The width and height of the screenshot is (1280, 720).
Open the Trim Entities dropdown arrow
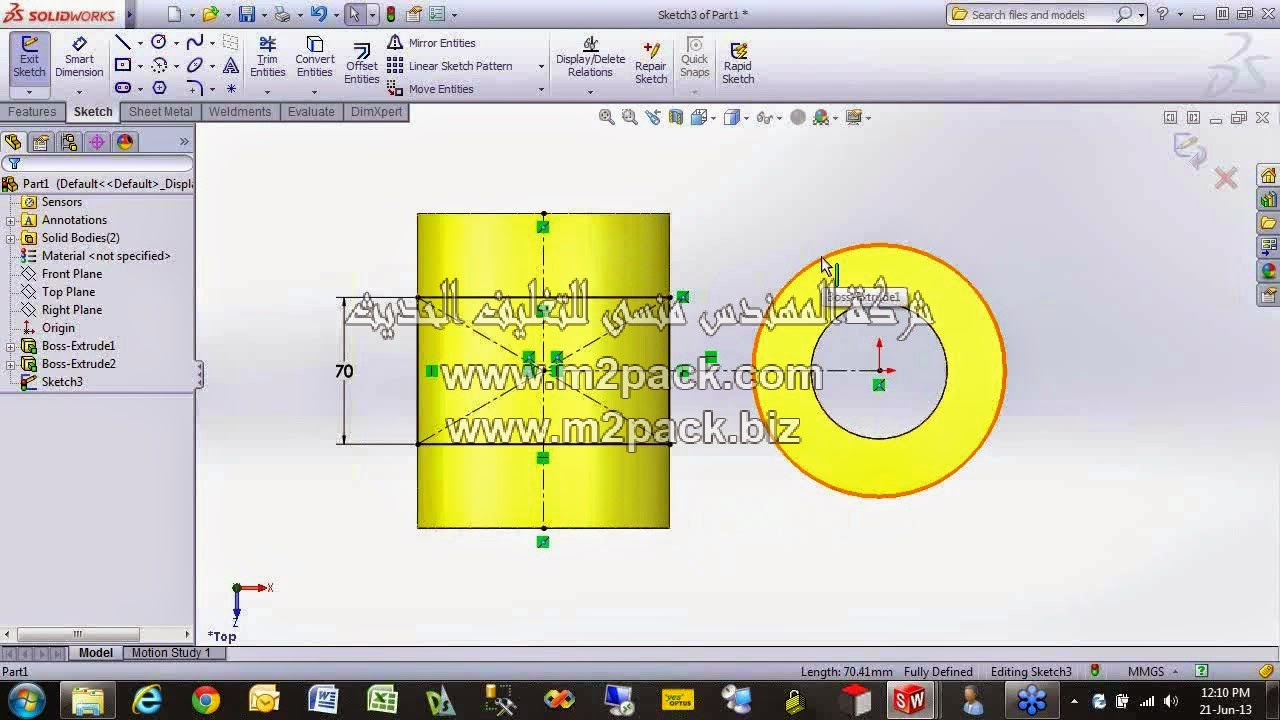click(x=267, y=92)
